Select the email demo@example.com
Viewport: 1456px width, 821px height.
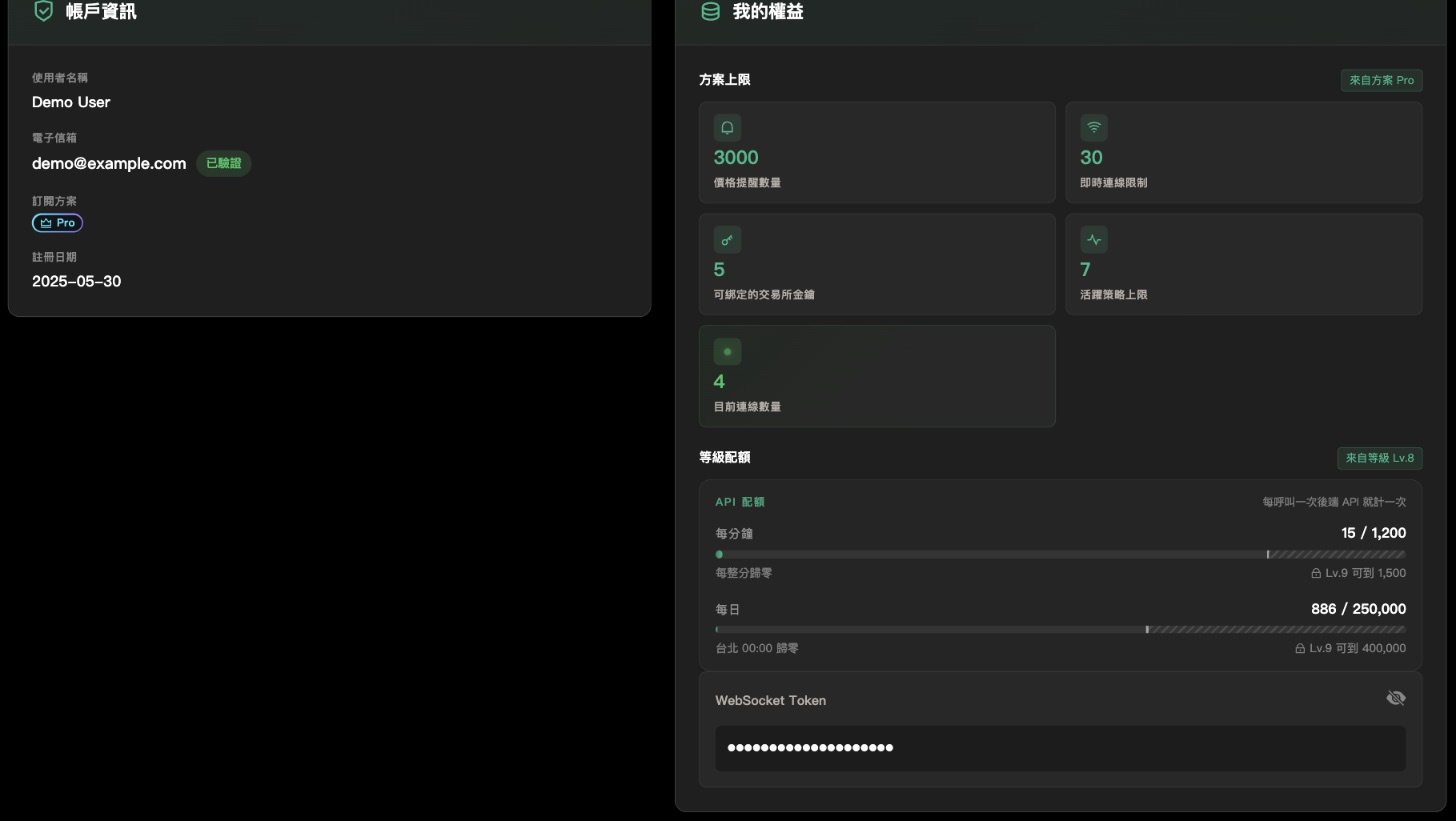click(x=109, y=163)
